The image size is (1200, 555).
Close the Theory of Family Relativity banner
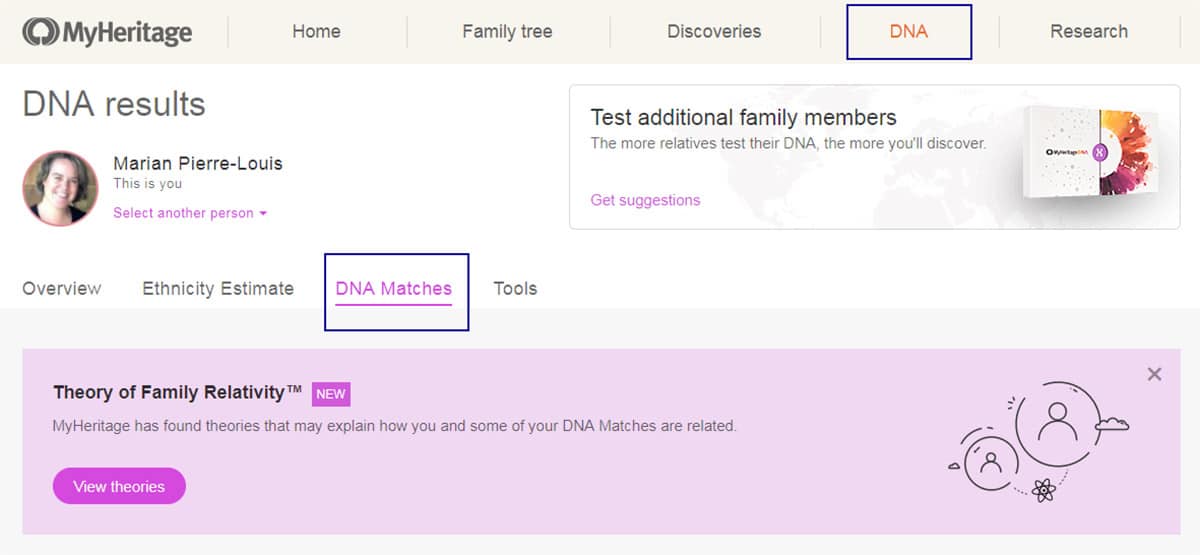(x=1155, y=374)
